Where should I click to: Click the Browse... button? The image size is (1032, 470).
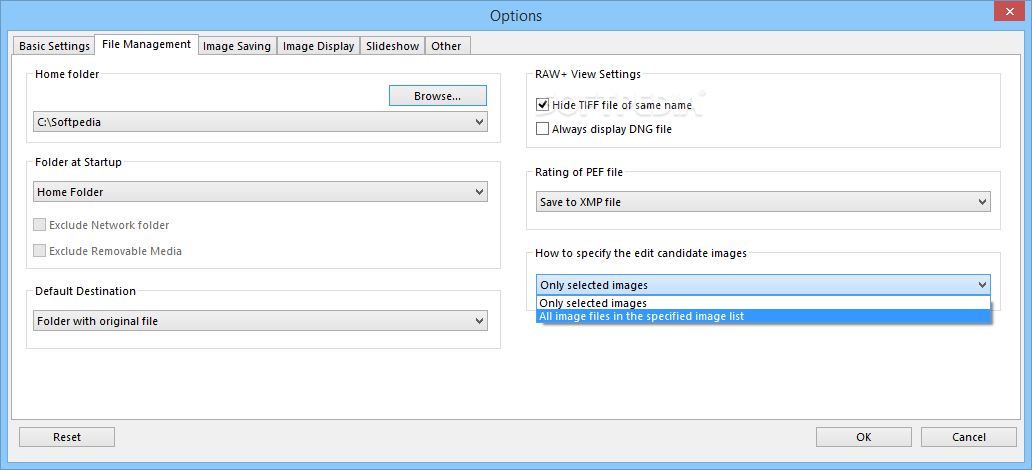pos(438,96)
